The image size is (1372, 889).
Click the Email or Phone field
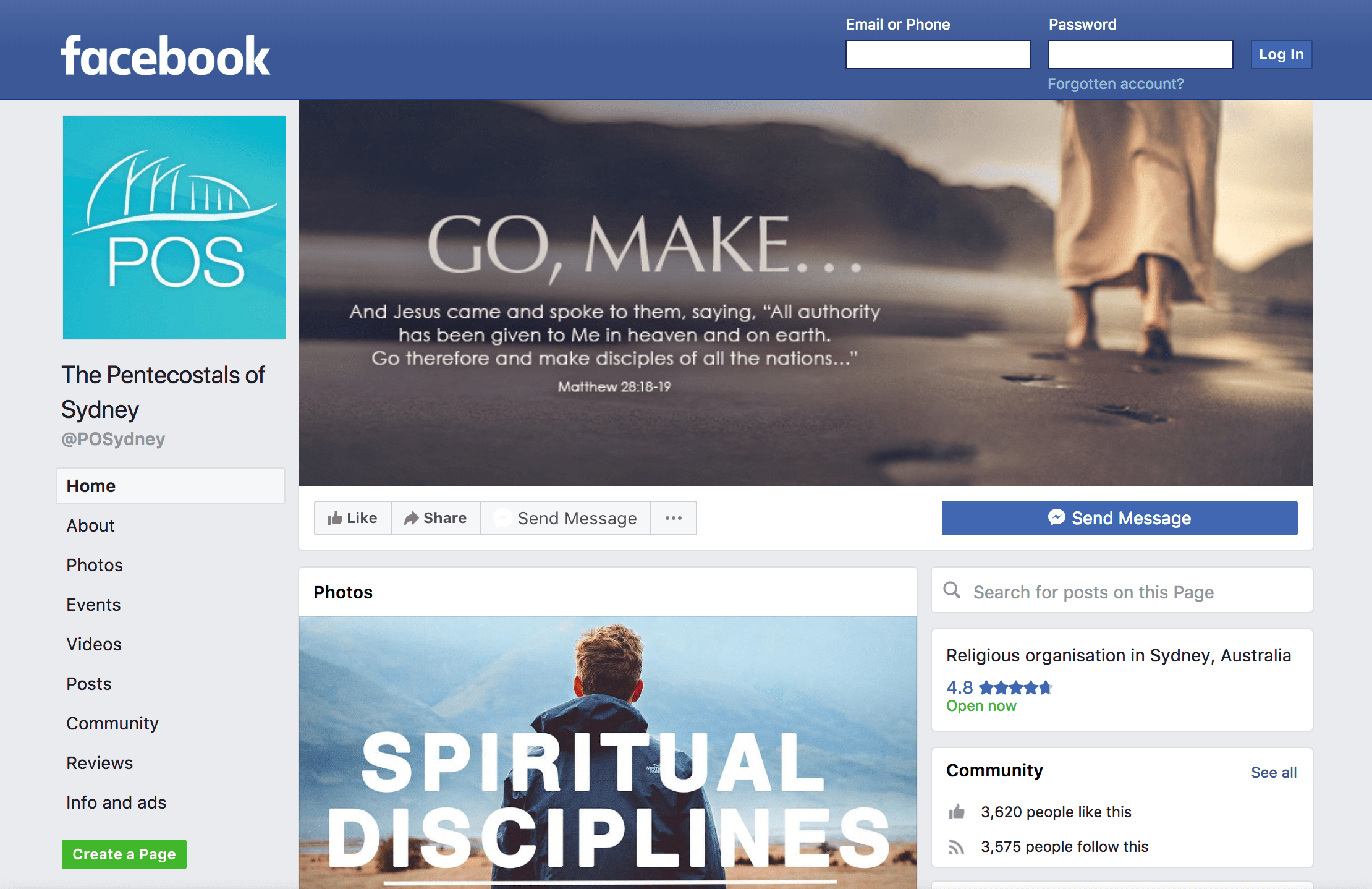click(938, 54)
